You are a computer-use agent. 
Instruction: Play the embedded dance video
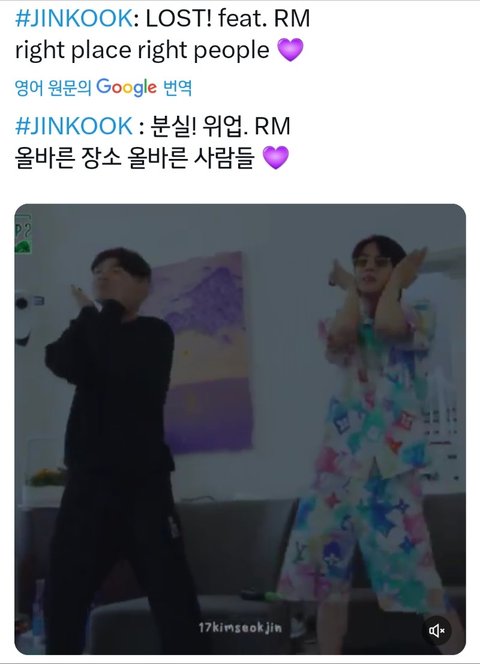click(240, 429)
